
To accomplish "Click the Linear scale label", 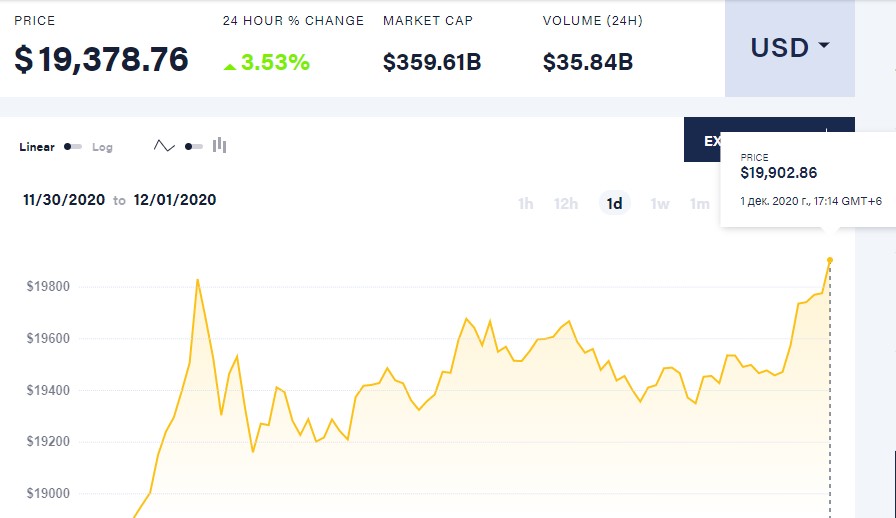I will point(37,147).
